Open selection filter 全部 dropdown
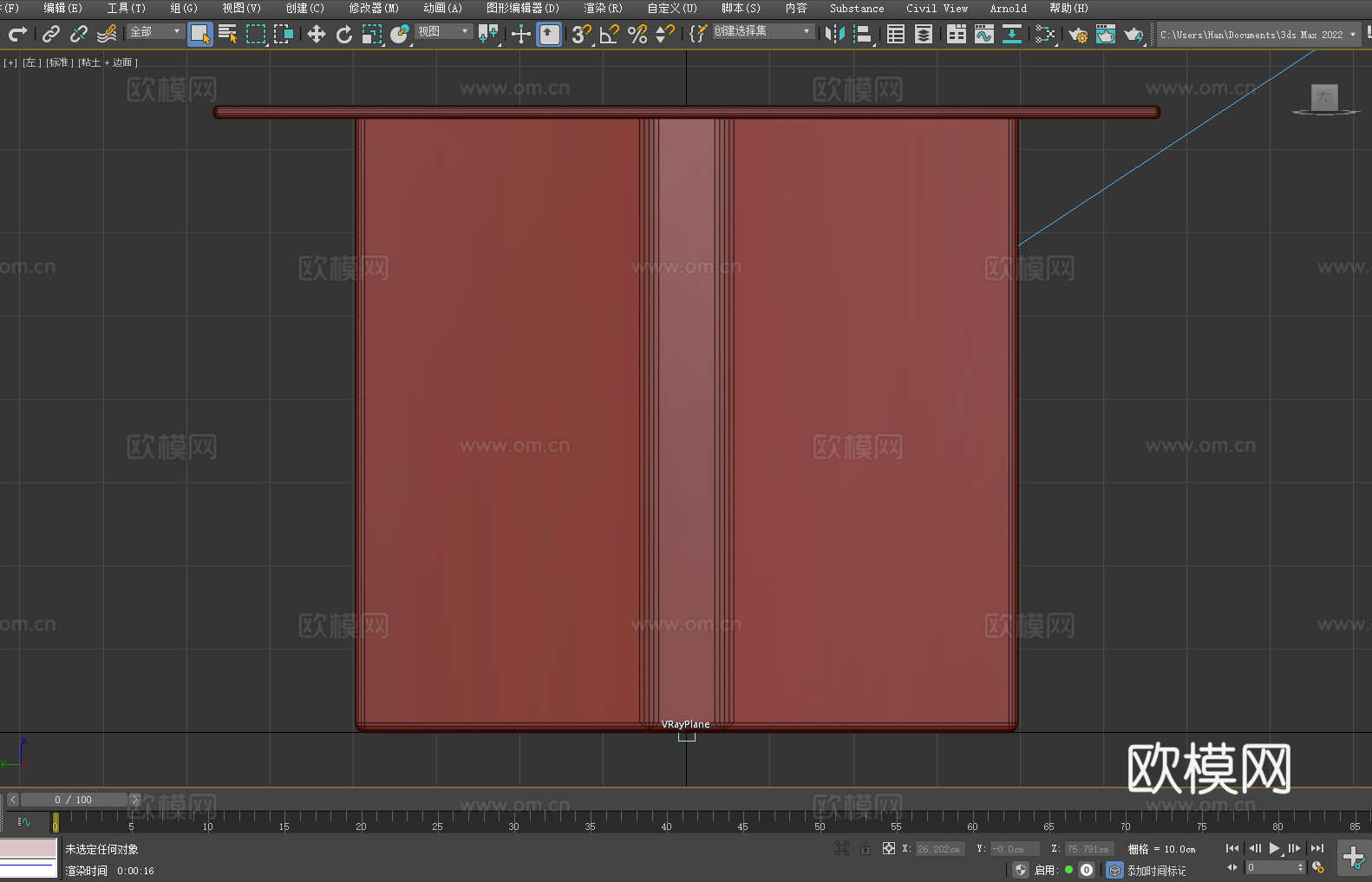Screen dimensions: 1372x882 155,31
